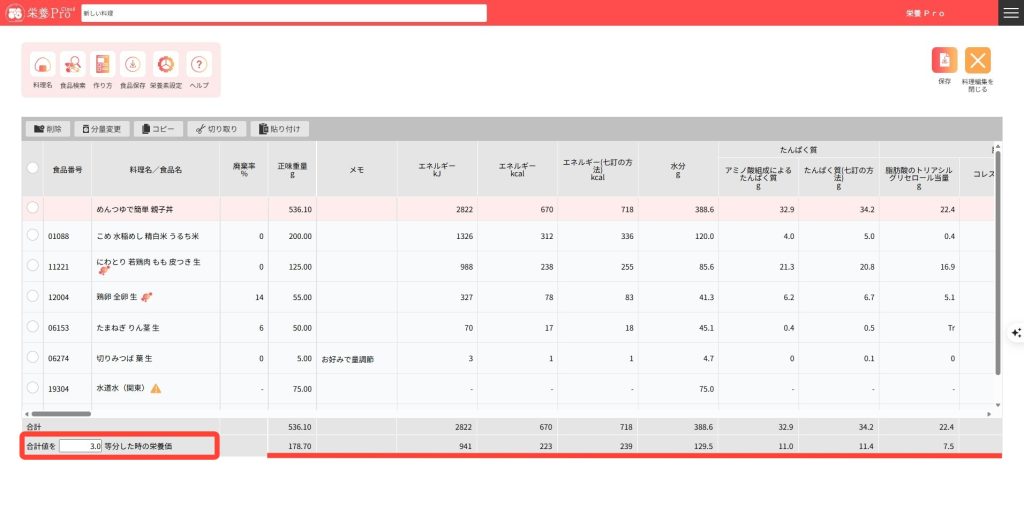The height and width of the screenshot is (508, 1024).
Task: Open the hamburger menu in the header
Action: [x=1011, y=13]
